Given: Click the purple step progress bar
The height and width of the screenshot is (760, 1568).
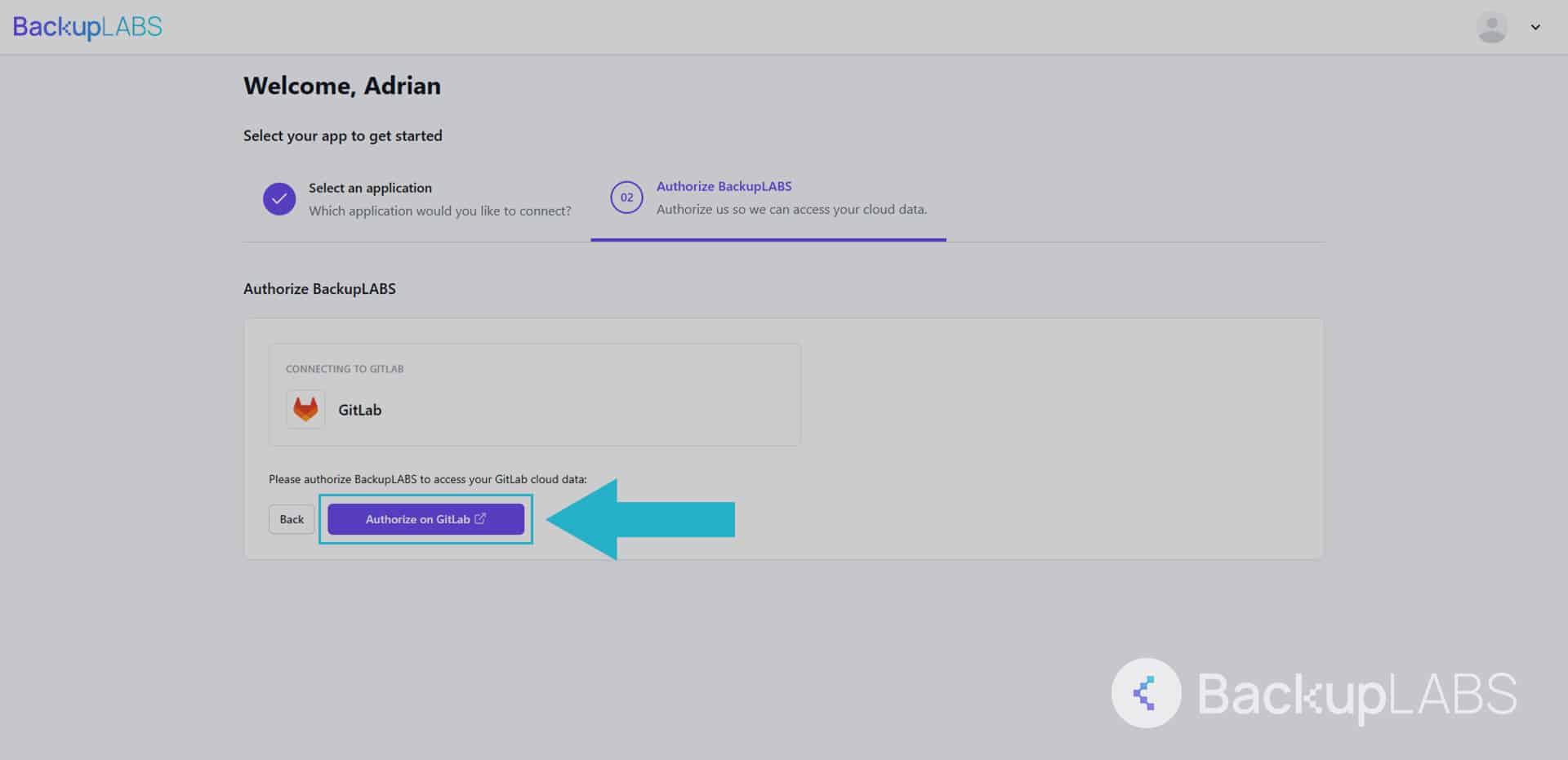Looking at the screenshot, I should (x=768, y=240).
